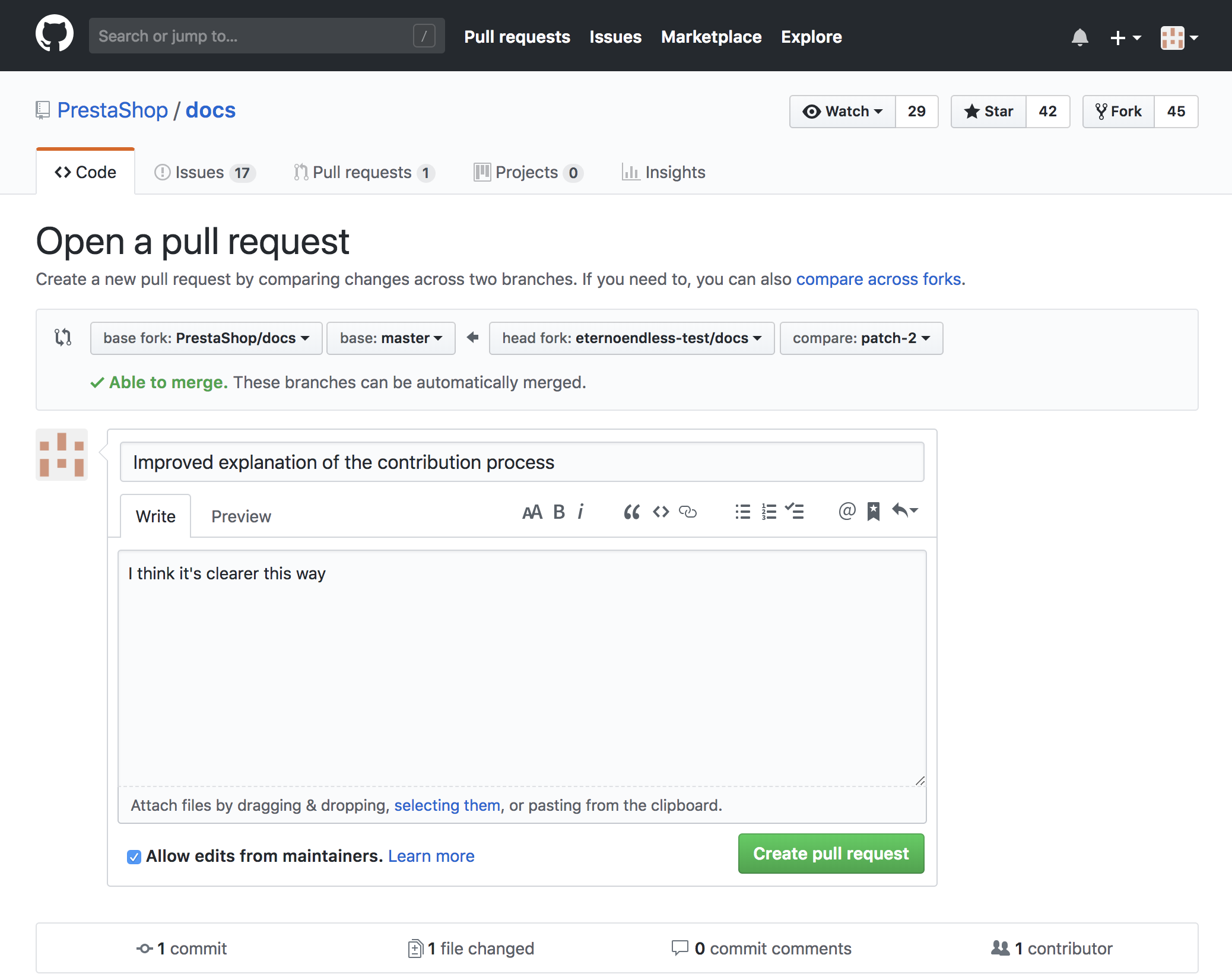The height and width of the screenshot is (977, 1232).
Task: Click the identicon avatar beside form
Action: [x=62, y=455]
